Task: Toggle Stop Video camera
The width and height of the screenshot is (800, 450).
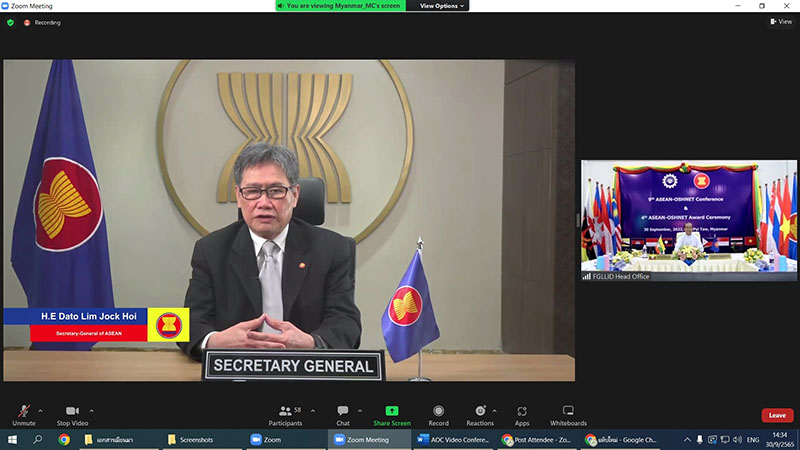Action: [x=71, y=414]
